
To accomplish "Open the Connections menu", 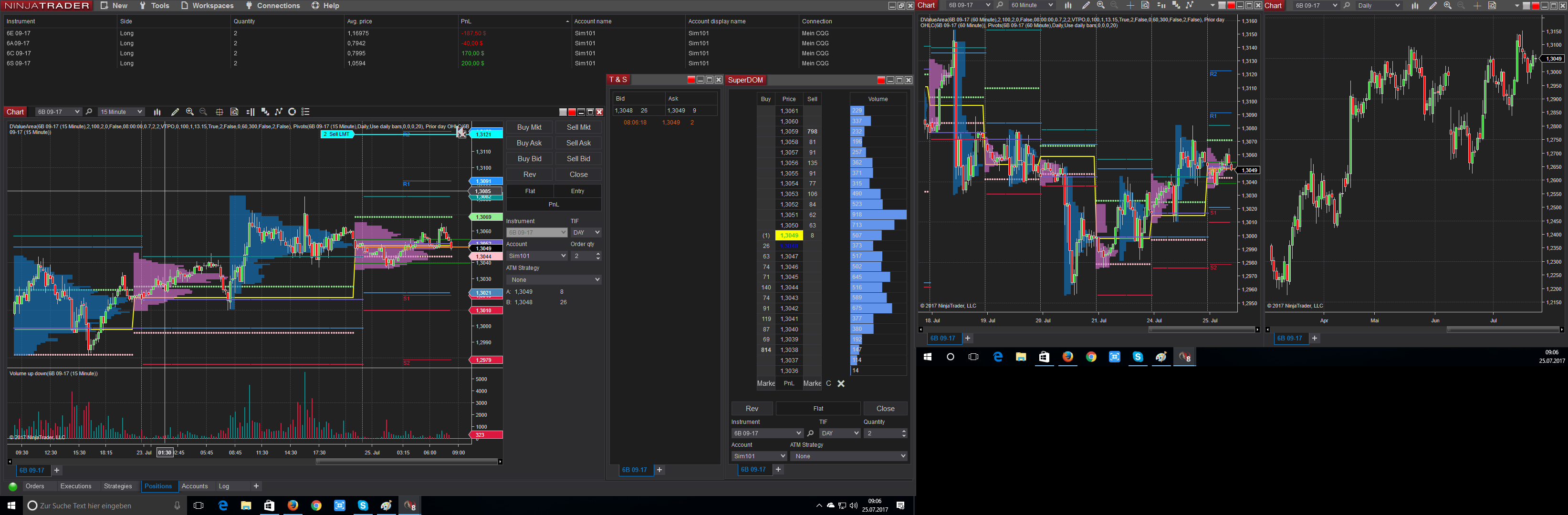I will click(x=272, y=5).
